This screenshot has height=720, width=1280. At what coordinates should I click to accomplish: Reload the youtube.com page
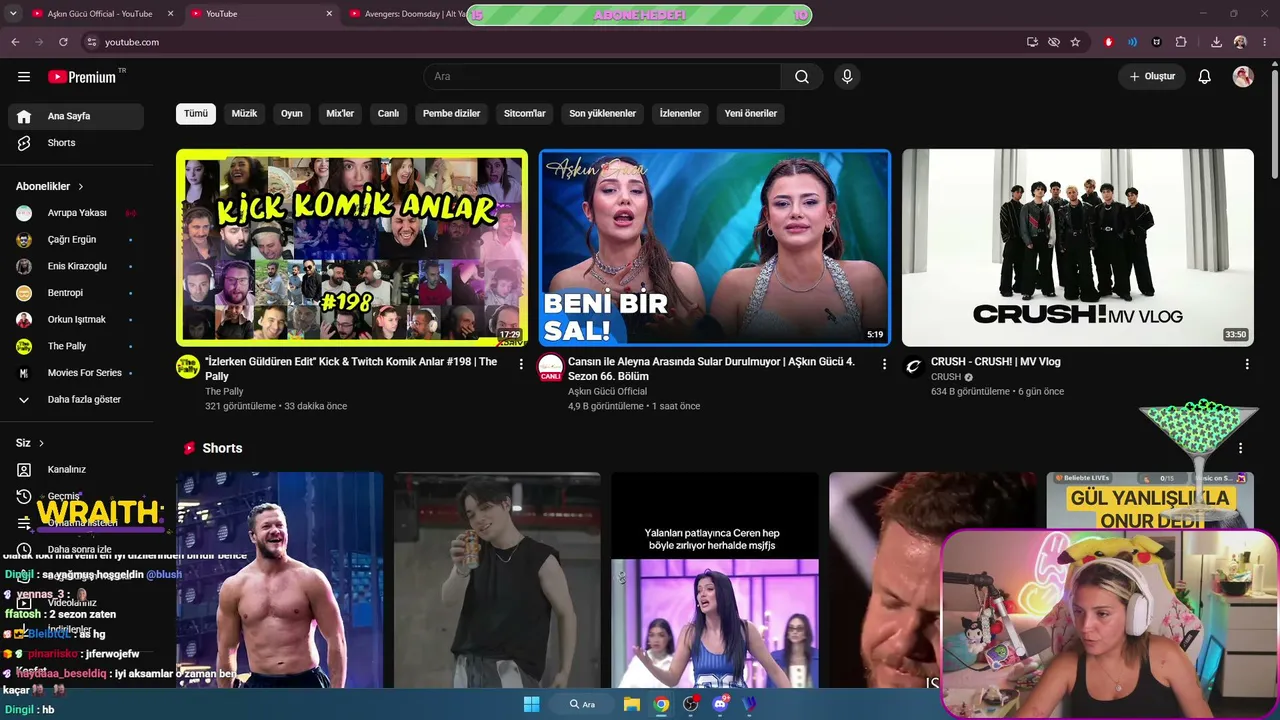(63, 42)
